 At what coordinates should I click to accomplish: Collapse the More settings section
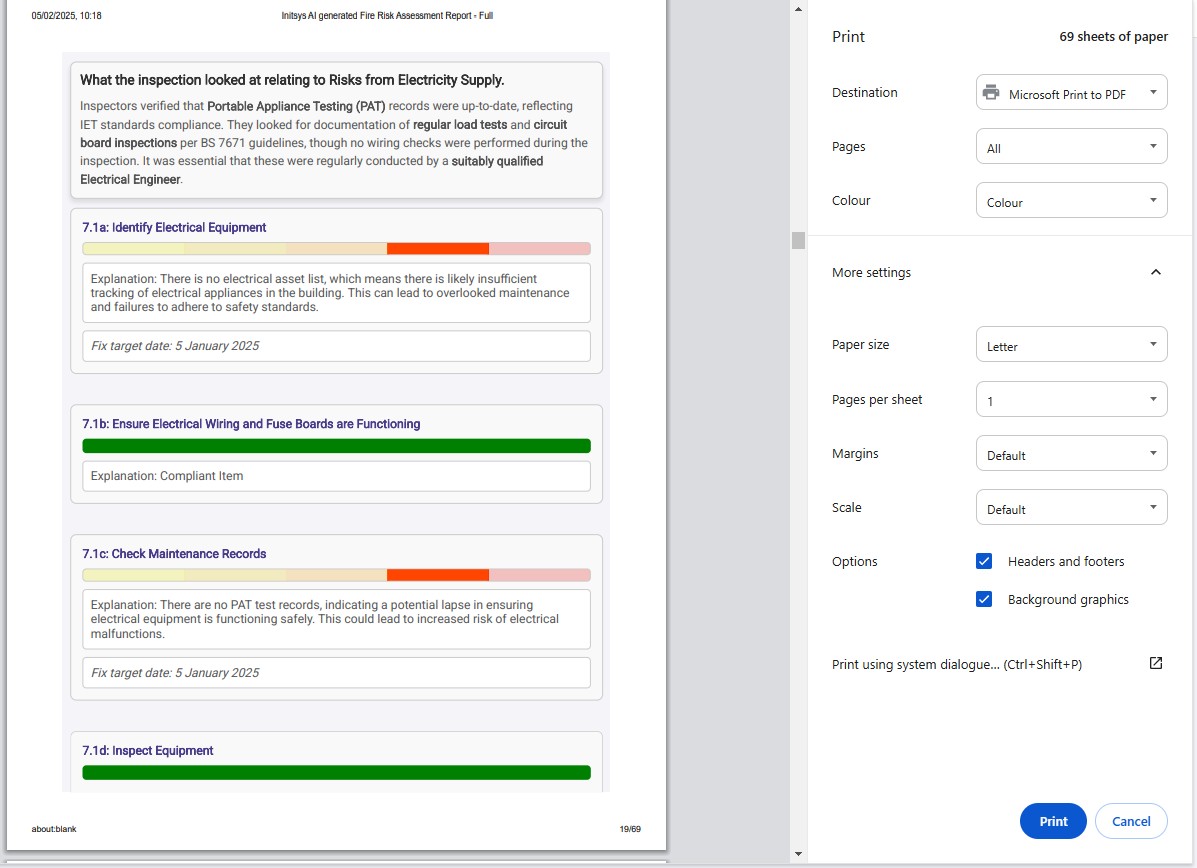[1156, 272]
